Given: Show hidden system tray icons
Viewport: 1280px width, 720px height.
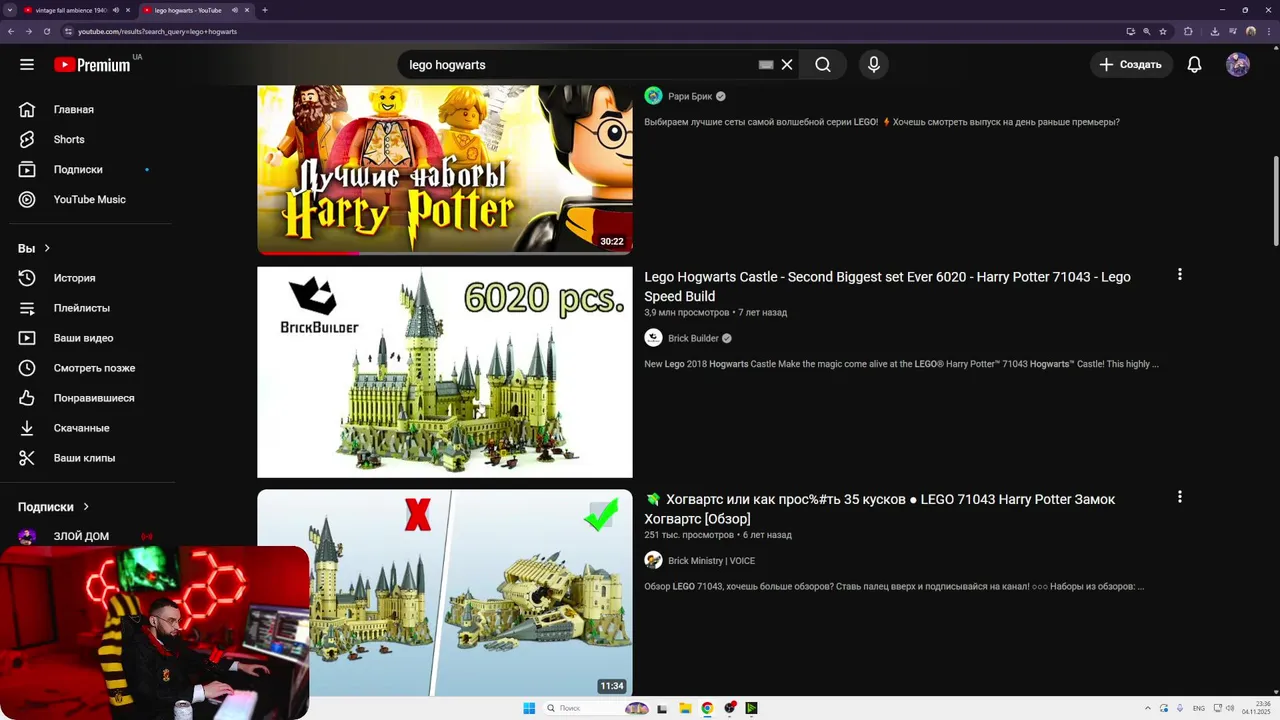Looking at the screenshot, I should pyautogui.click(x=1148, y=708).
